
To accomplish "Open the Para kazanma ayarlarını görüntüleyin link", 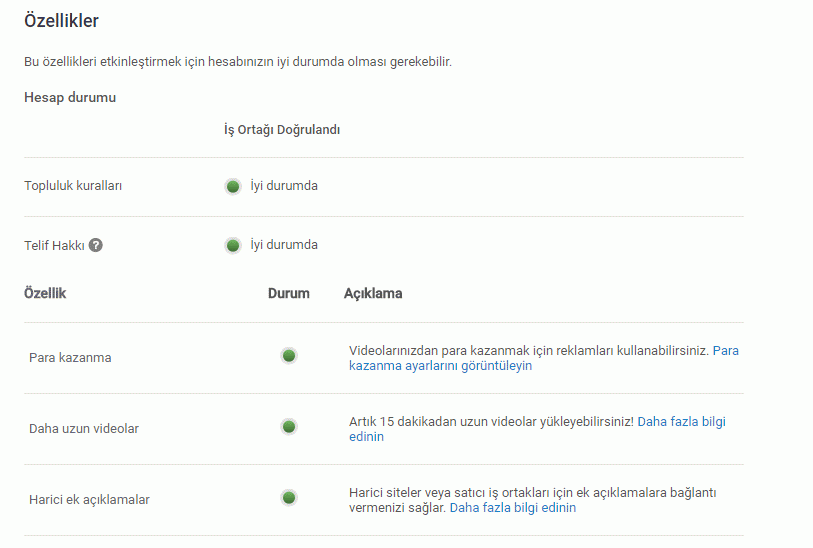I will (544, 358).
